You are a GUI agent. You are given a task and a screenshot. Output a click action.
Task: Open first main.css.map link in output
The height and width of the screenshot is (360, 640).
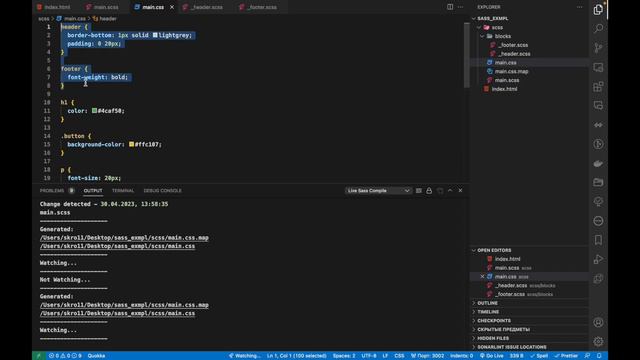(124, 238)
